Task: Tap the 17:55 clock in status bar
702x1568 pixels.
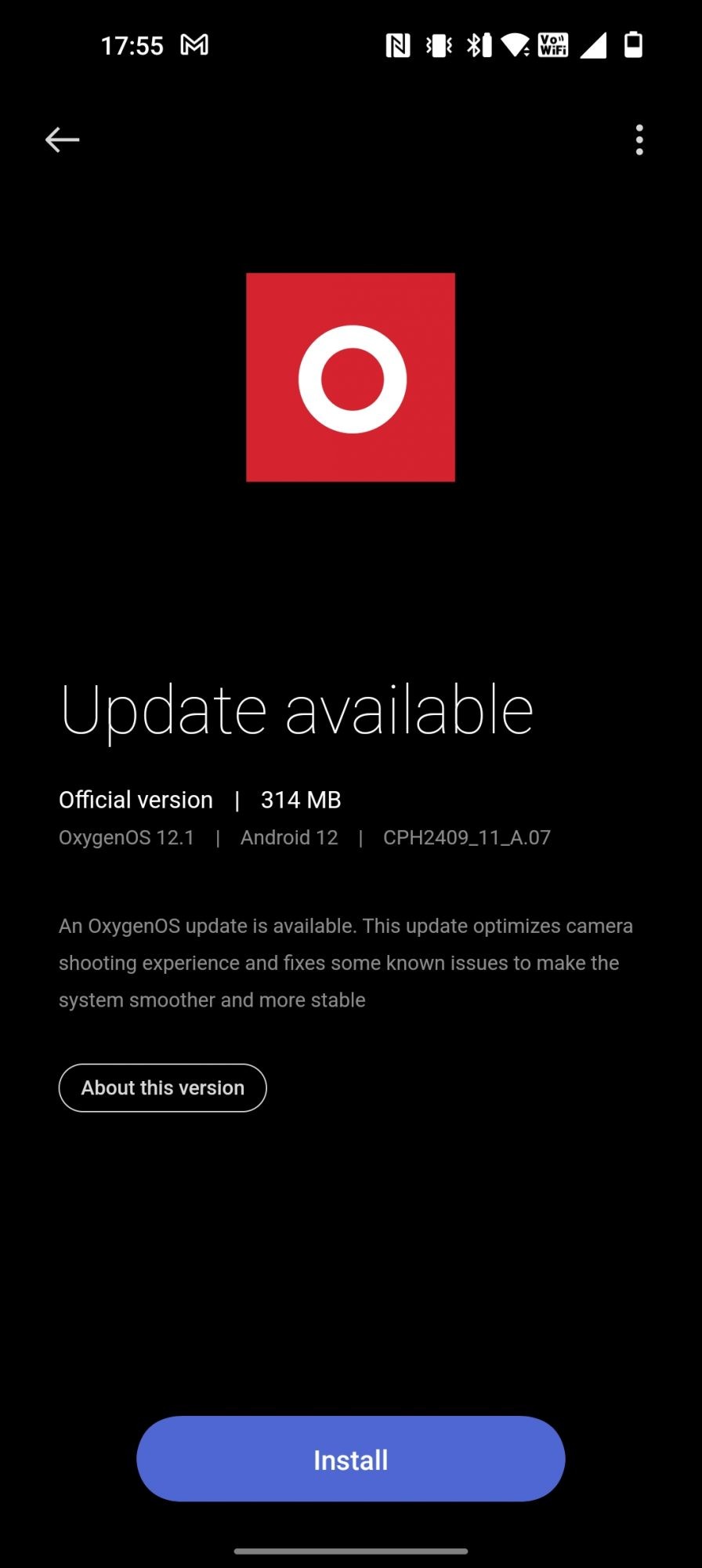Action: pyautogui.click(x=132, y=45)
